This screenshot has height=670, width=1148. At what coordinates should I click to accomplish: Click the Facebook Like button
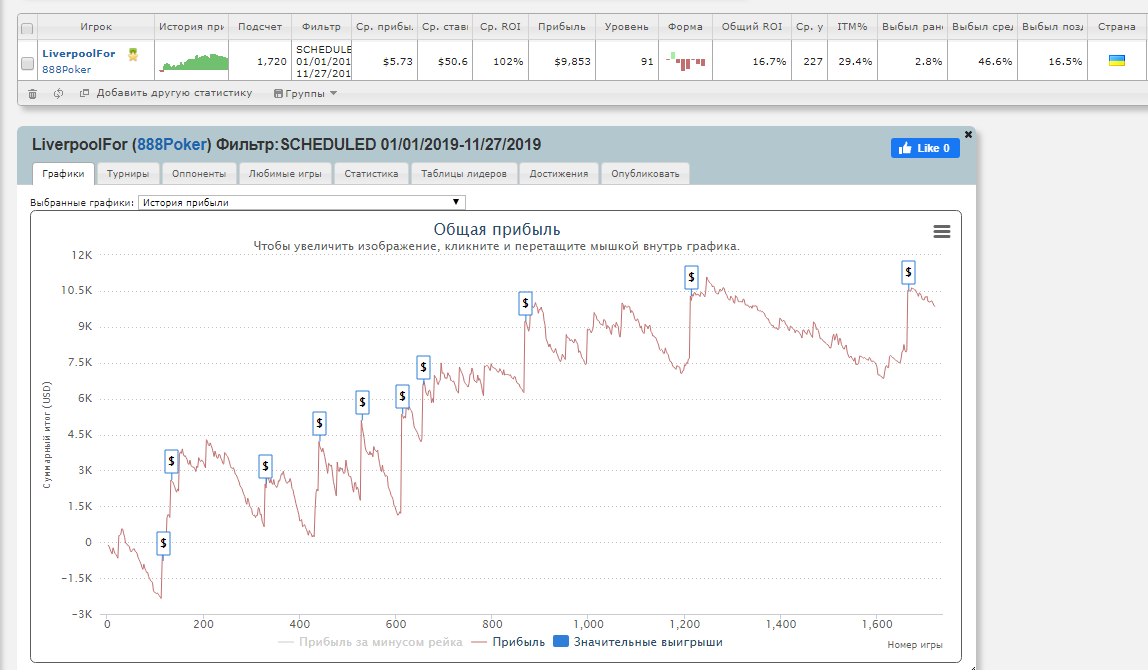click(925, 148)
